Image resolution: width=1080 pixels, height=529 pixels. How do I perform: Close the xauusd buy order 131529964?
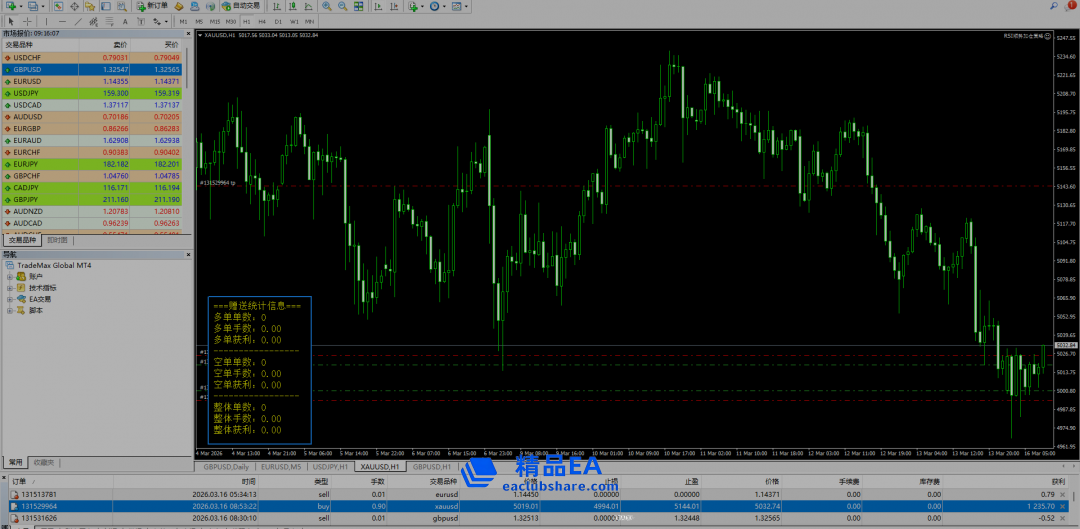(1074, 507)
